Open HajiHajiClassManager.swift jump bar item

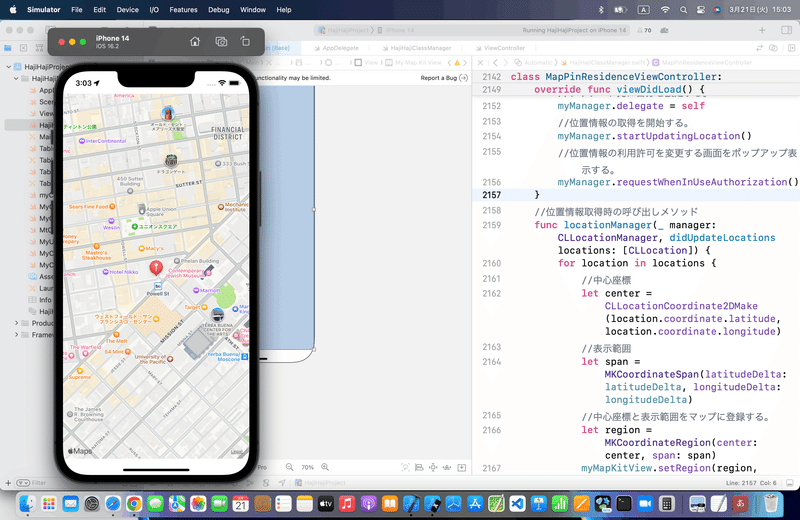point(604,62)
